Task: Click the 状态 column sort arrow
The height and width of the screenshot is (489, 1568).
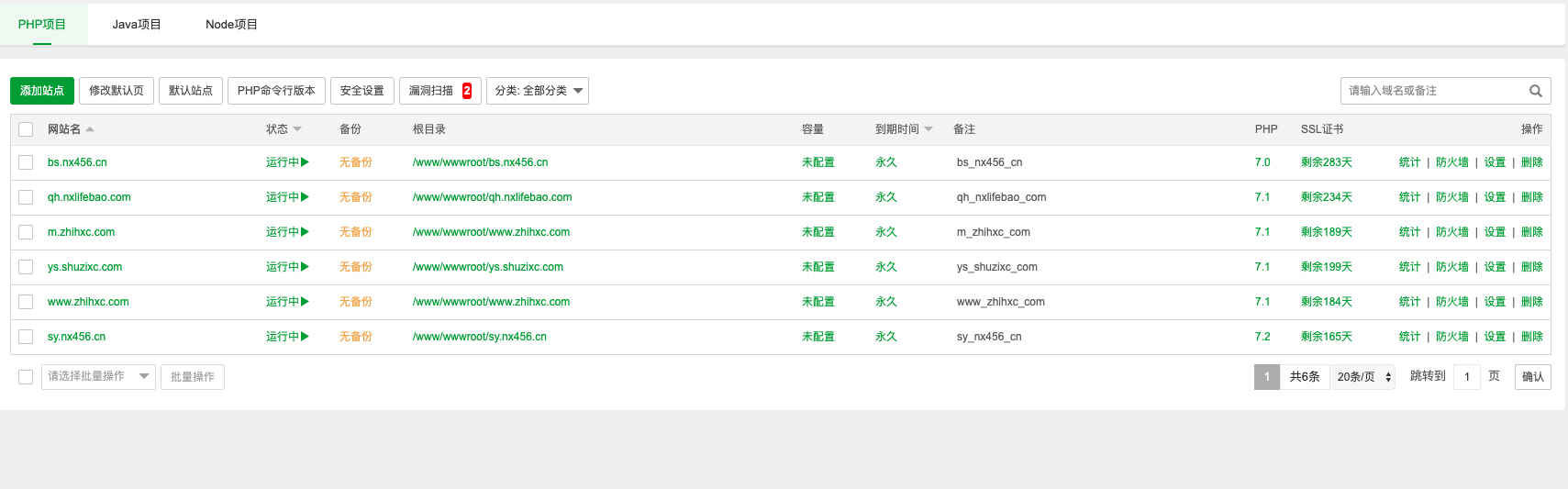Action: pos(297,129)
